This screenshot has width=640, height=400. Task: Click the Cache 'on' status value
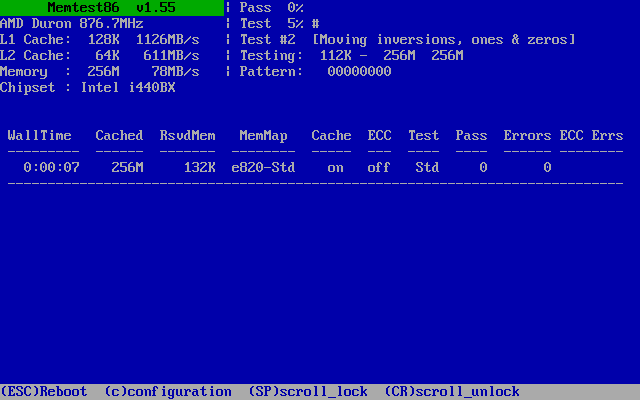[x=335, y=168]
